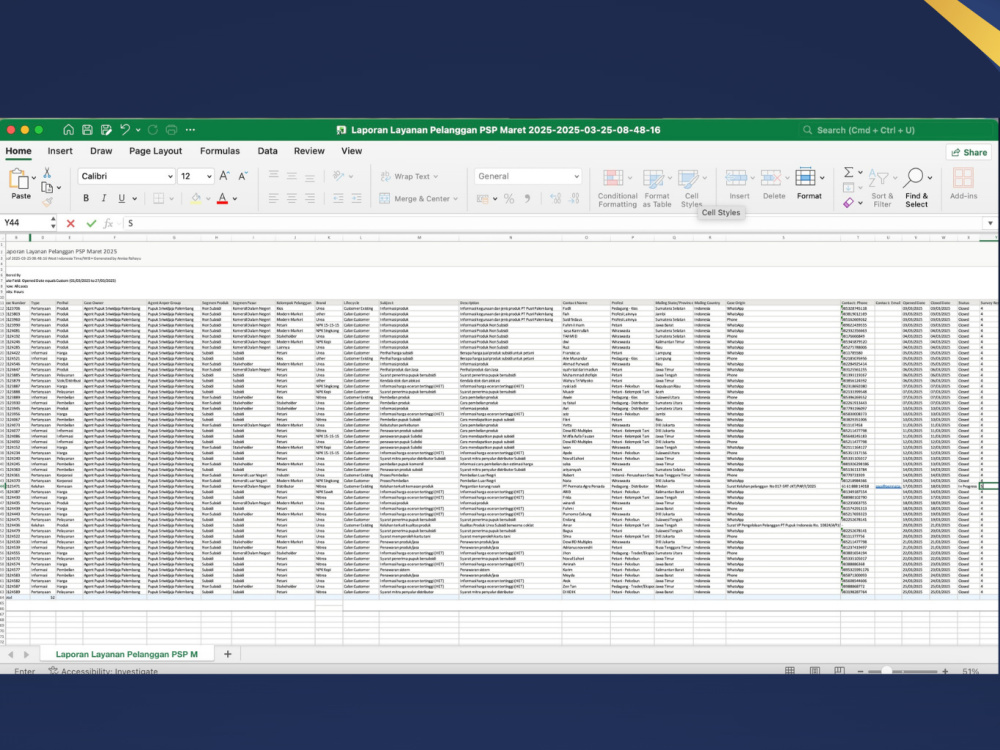This screenshot has width=1000, height=750.
Task: Click the AutoSum sigma icon
Action: click(849, 172)
